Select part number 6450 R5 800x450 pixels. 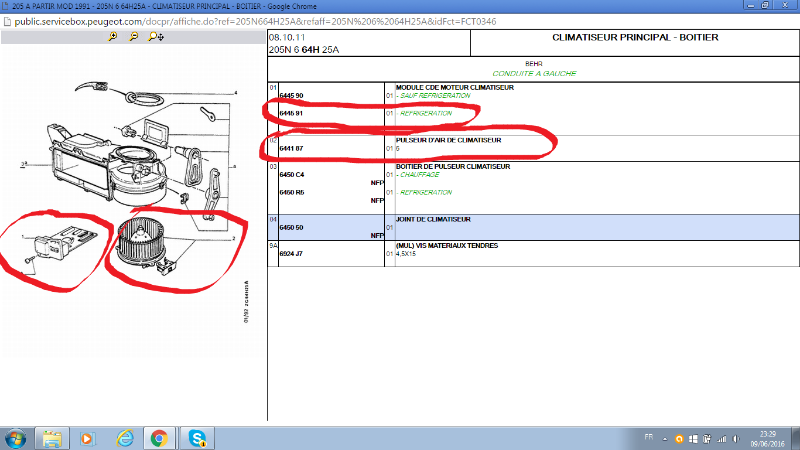[x=292, y=192]
